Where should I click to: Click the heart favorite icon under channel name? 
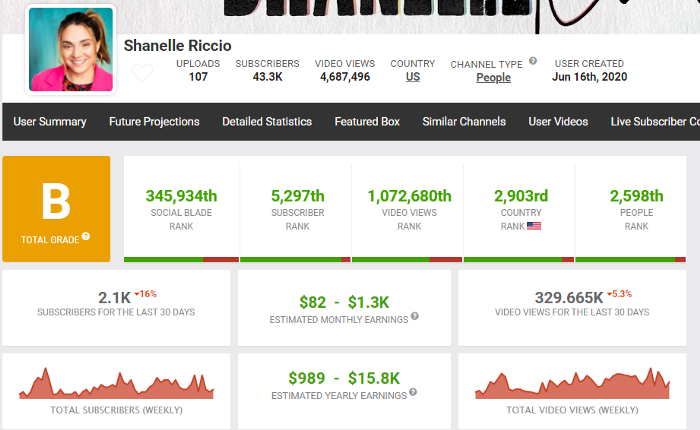143,73
